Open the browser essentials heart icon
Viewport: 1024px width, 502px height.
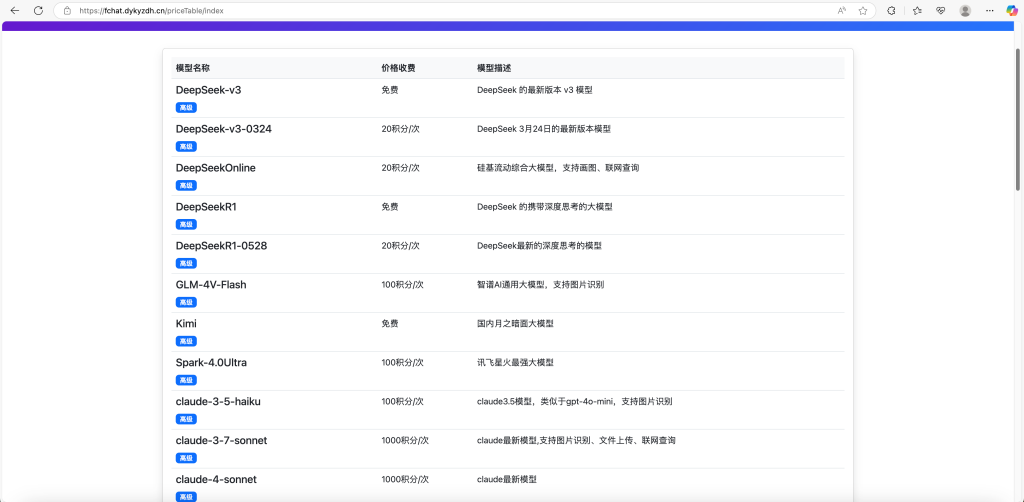point(940,10)
